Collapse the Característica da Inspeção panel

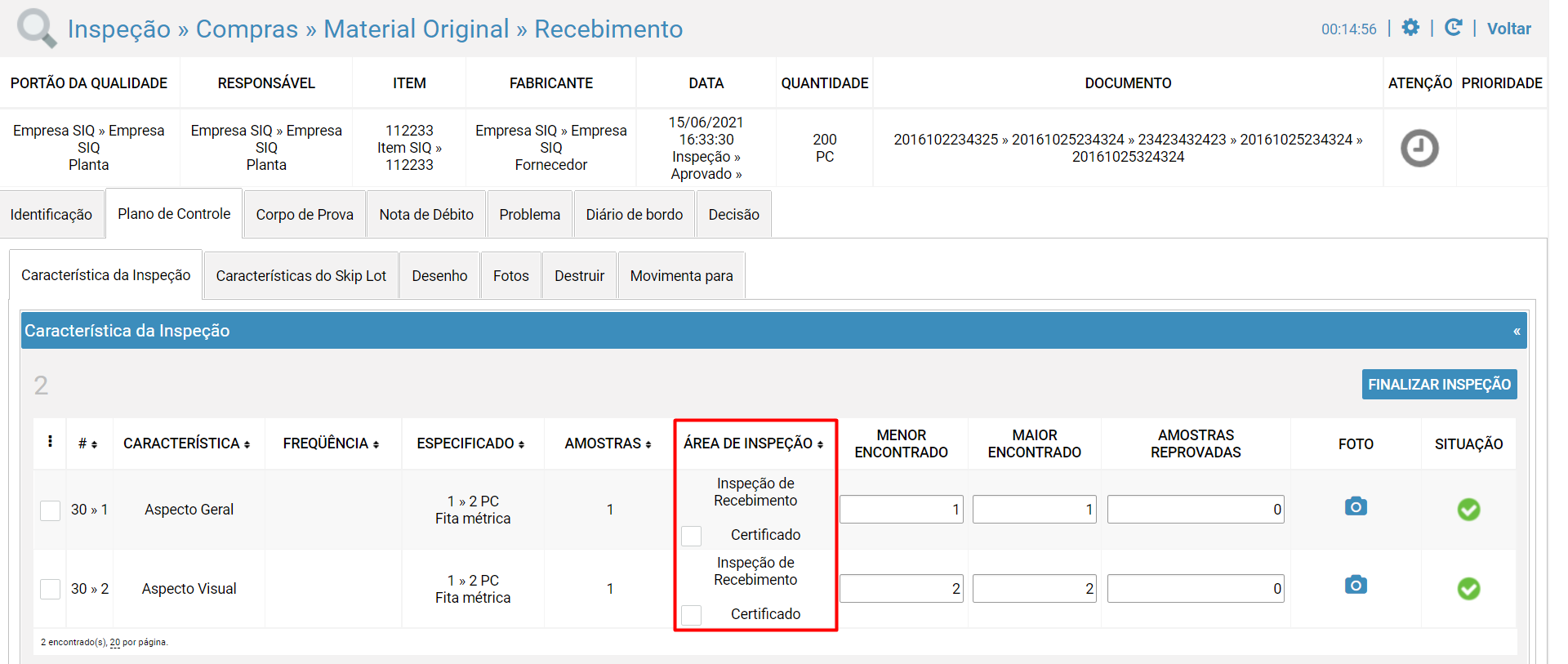click(x=1516, y=332)
